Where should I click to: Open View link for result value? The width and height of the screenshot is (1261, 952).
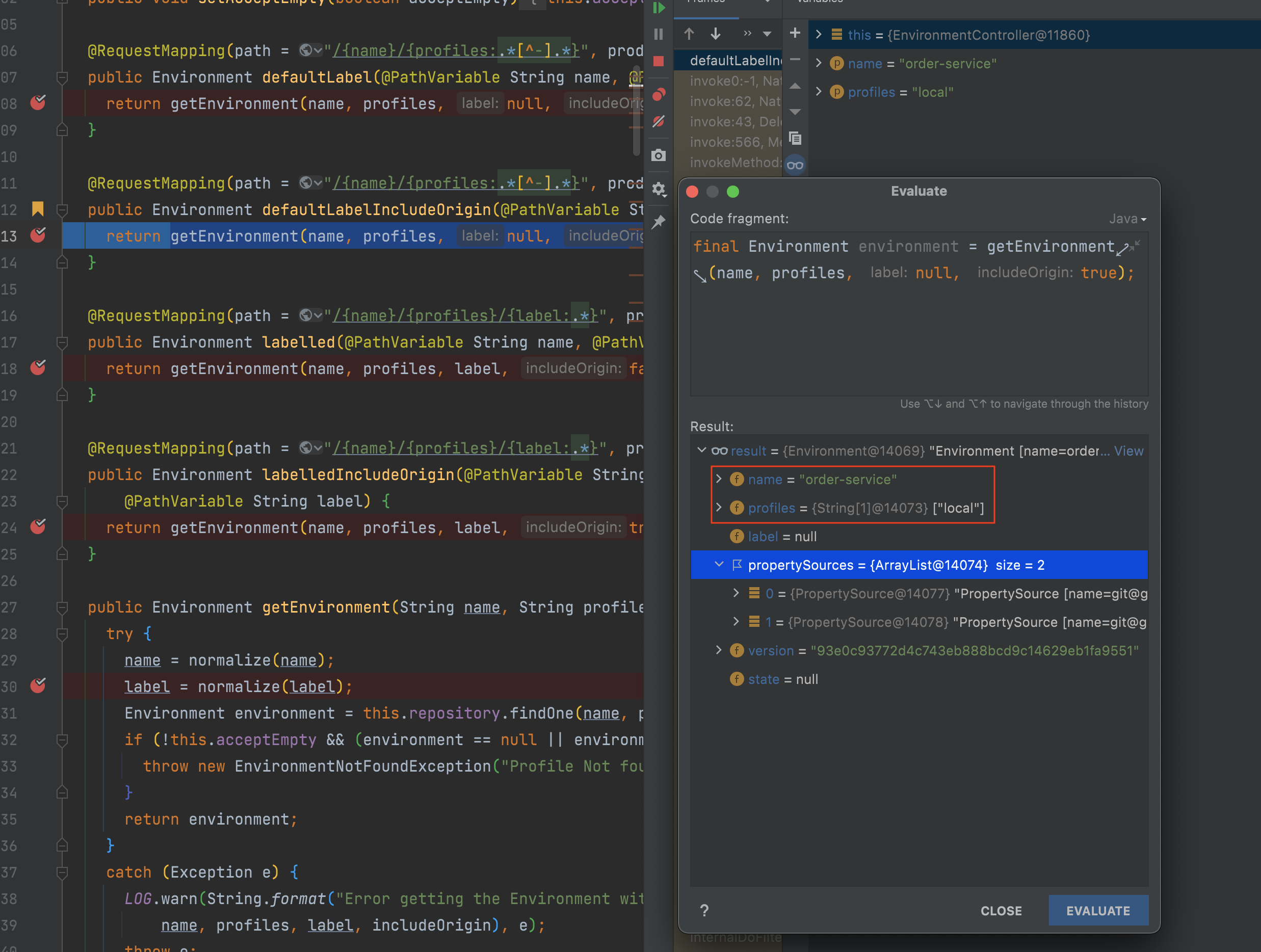click(x=1128, y=451)
